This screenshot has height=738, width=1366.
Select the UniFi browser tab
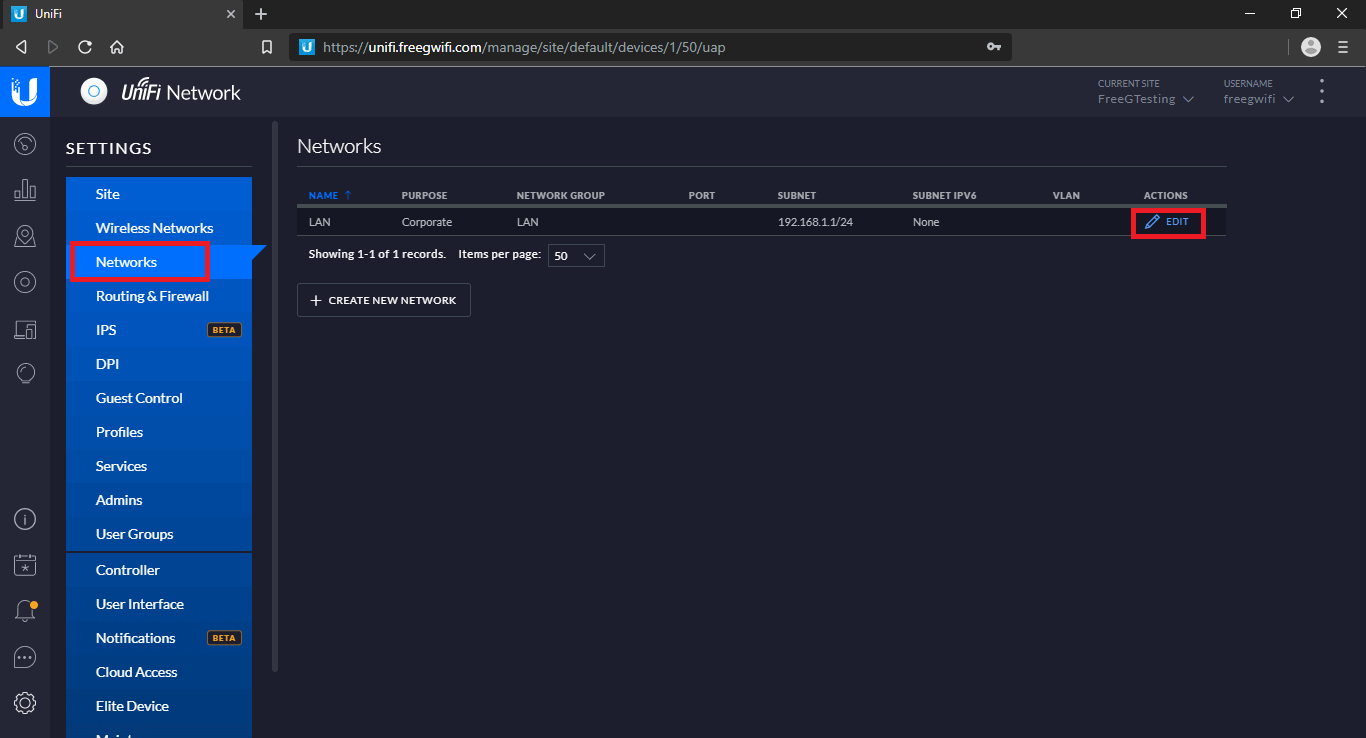click(x=121, y=14)
